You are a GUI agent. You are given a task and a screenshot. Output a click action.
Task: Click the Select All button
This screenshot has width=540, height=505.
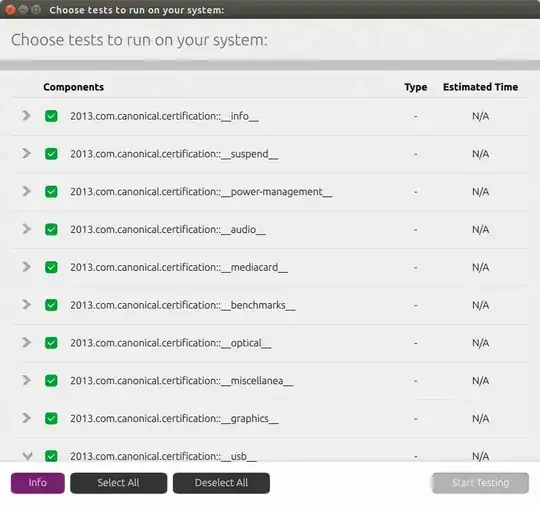click(x=118, y=483)
